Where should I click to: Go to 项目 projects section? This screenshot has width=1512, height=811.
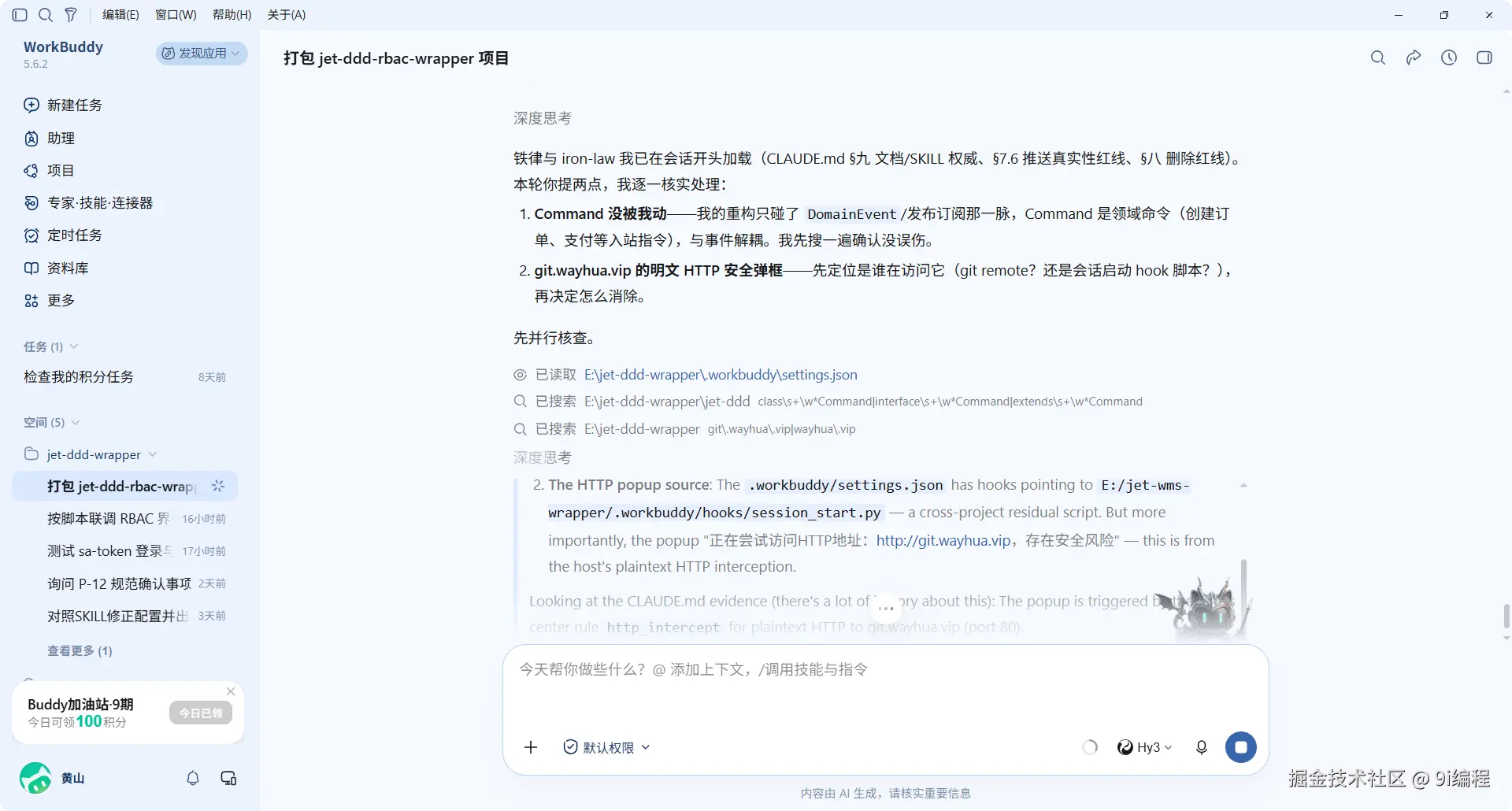49,170
